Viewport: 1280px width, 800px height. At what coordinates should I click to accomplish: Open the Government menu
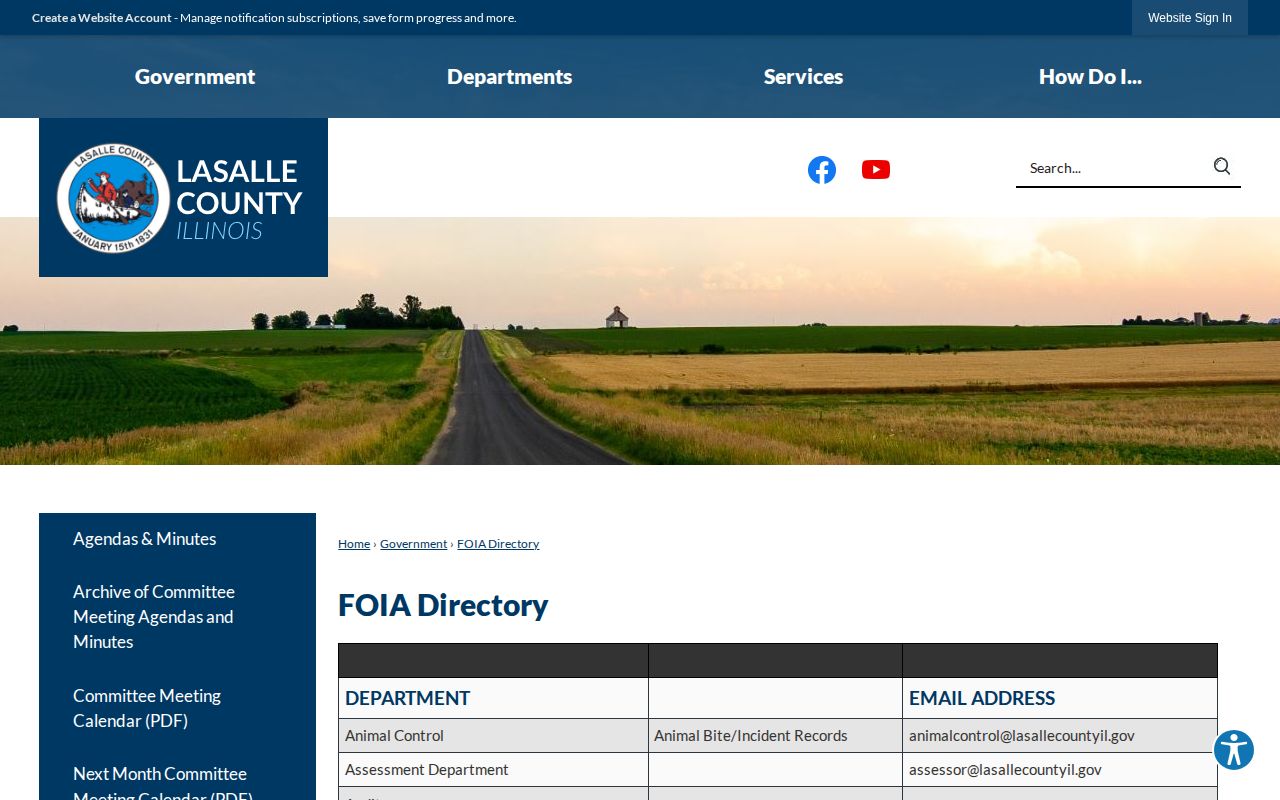tap(195, 77)
